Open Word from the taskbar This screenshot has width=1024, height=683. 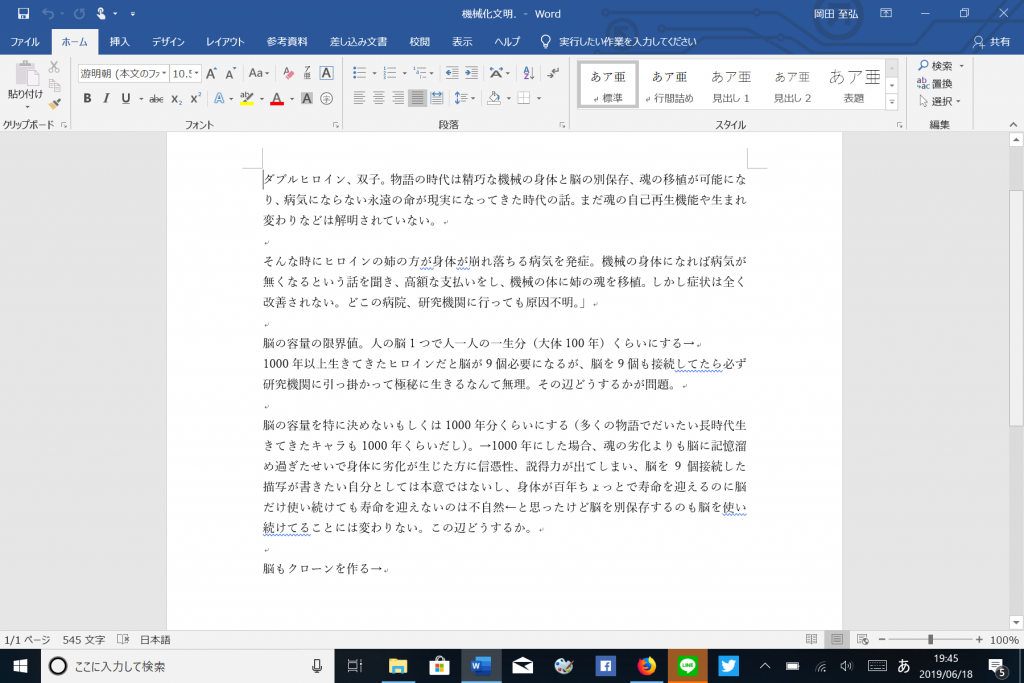coord(481,666)
